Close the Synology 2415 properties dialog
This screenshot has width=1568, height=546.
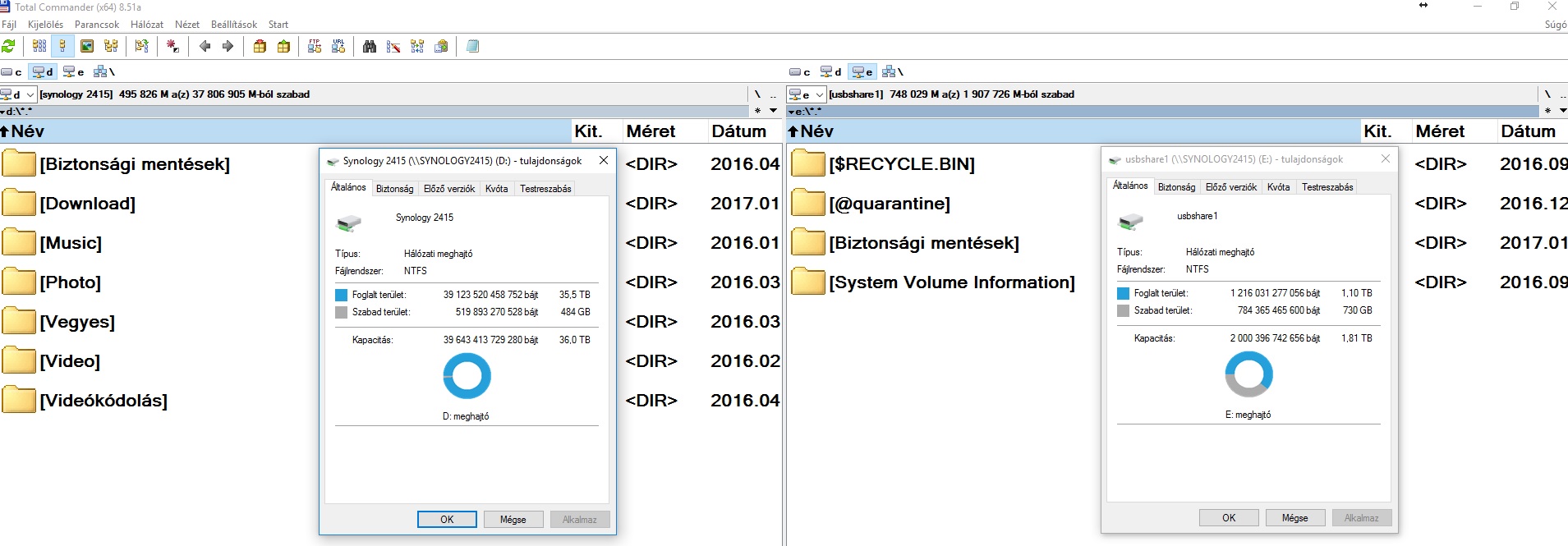(x=604, y=161)
